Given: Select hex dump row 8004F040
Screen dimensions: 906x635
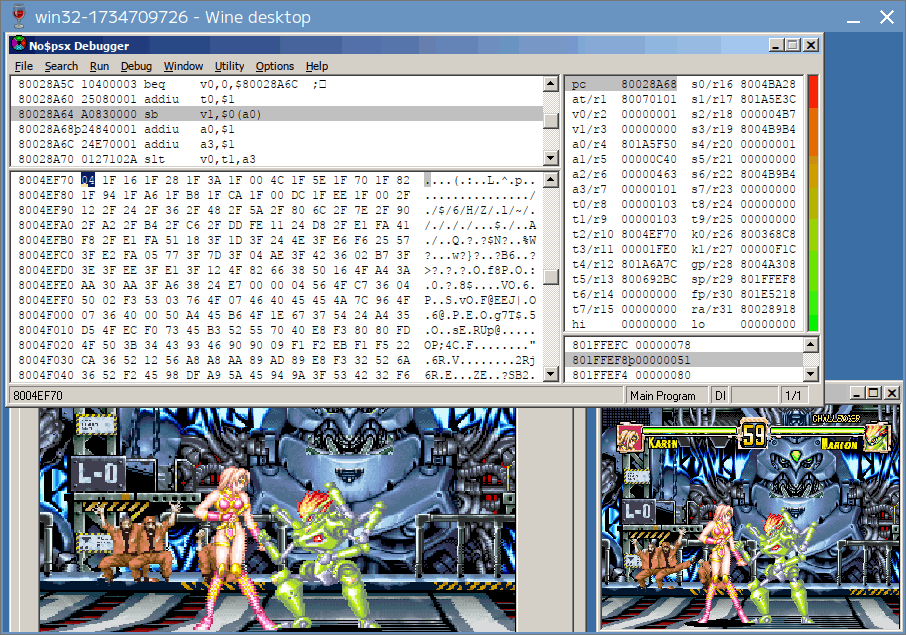Looking at the screenshot, I should (x=277, y=375).
